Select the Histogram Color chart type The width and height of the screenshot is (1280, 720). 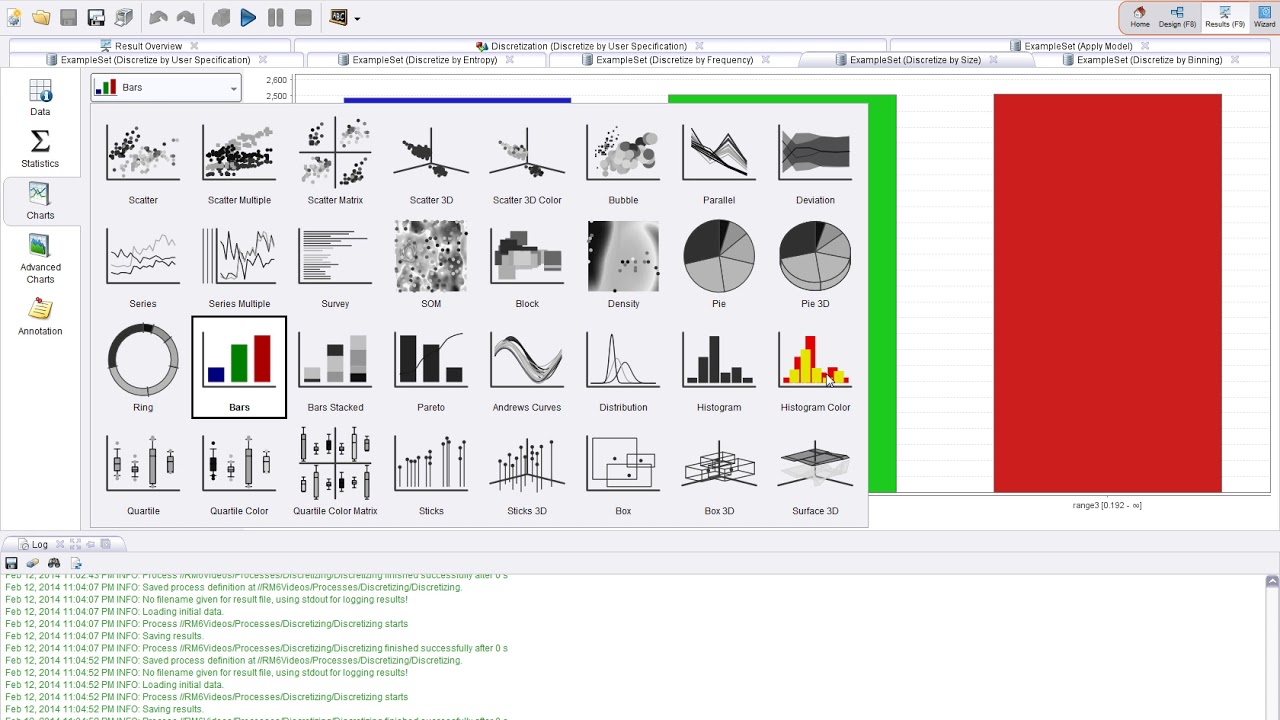(815, 368)
